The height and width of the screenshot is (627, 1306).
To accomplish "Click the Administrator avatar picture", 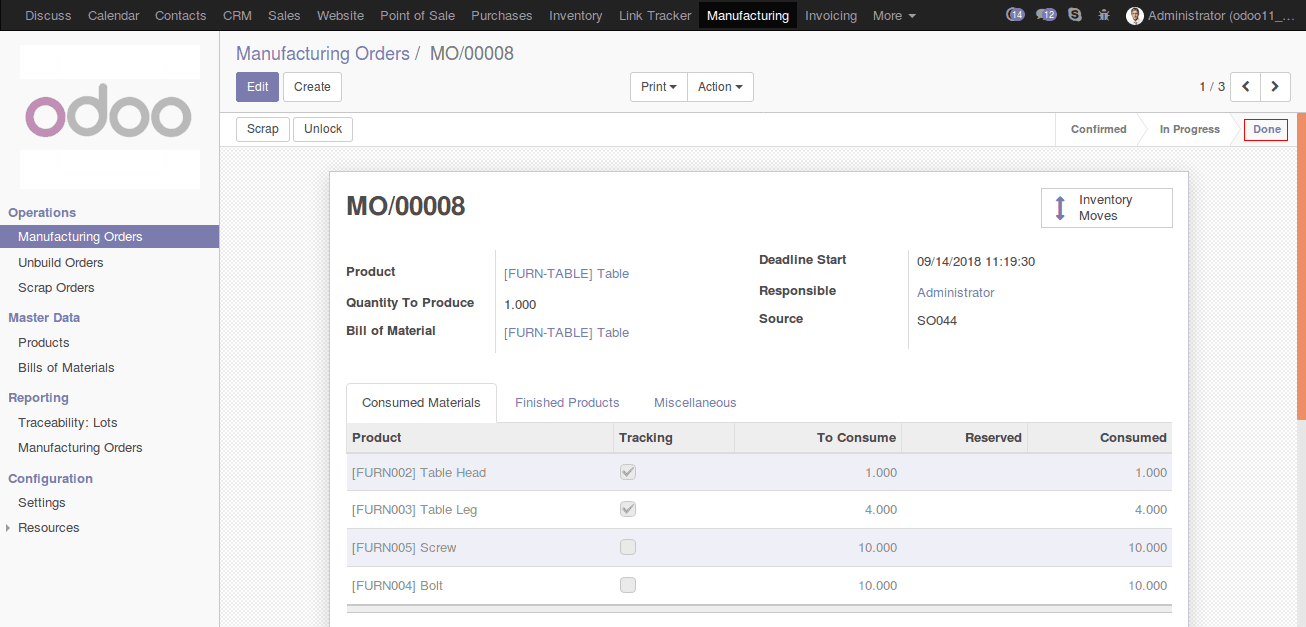I will [1134, 15].
